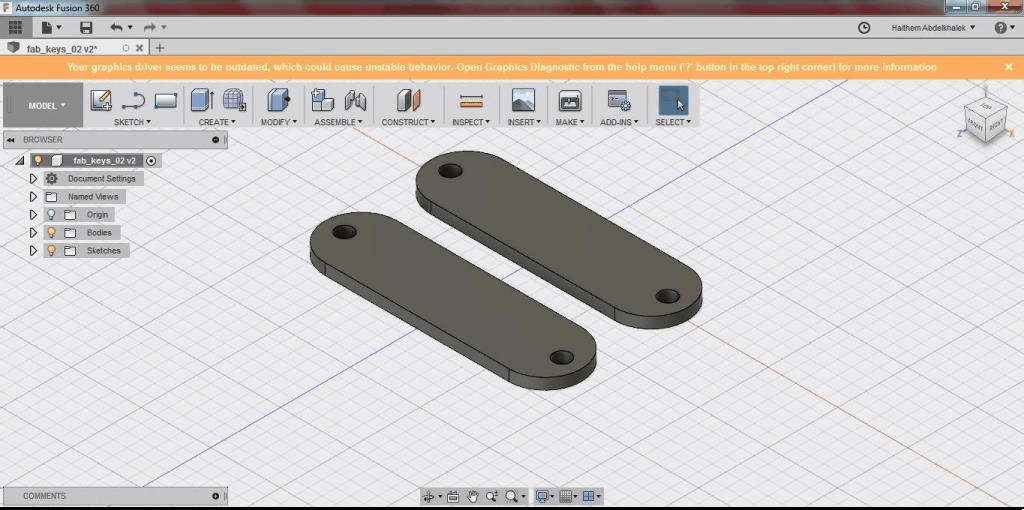Expand the Sketches folder
This screenshot has width=1024, height=510.
point(33,250)
